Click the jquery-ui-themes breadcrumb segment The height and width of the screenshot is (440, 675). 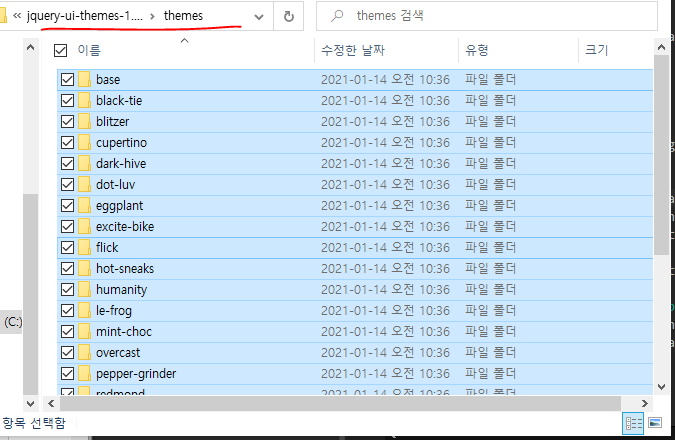pos(84,16)
